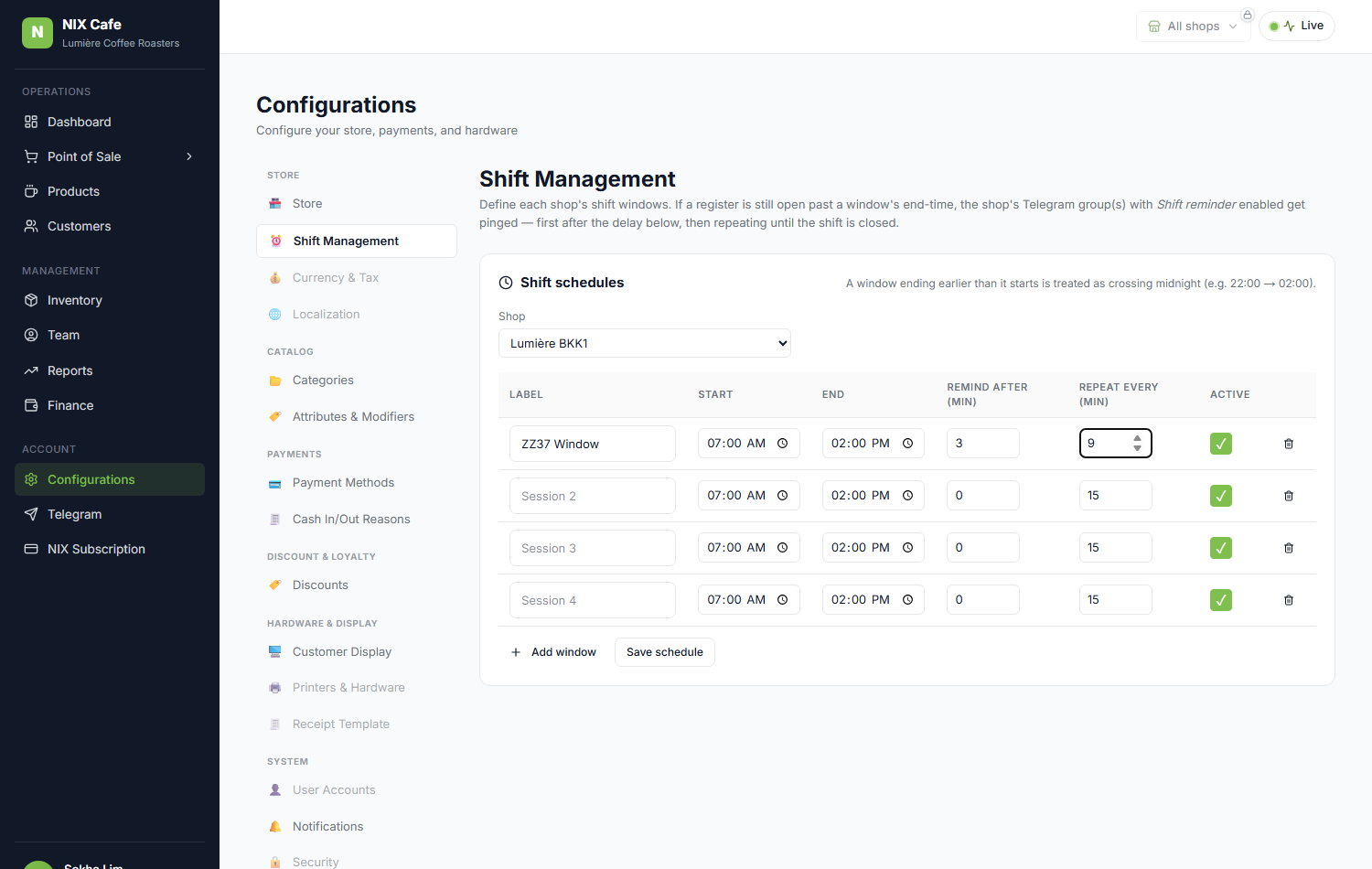This screenshot has height=869, width=1372.
Task: Expand the Point of Sale submenu chevron
Action: point(189,156)
